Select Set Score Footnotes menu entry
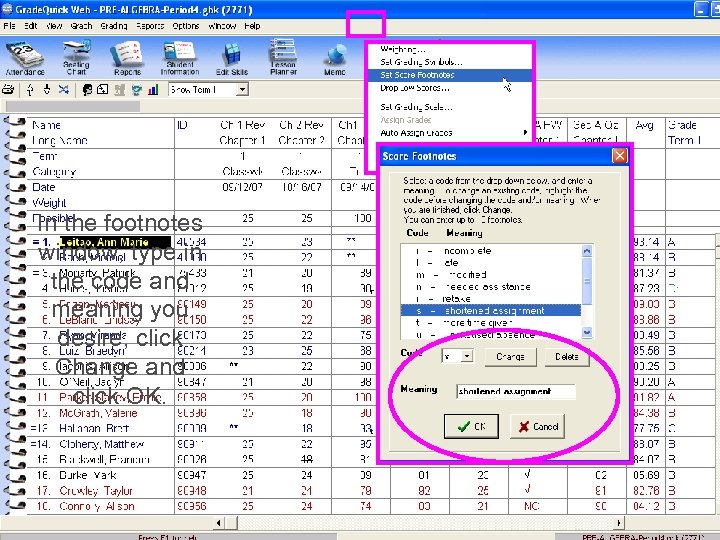Viewport: 720px width, 540px height. point(450,75)
